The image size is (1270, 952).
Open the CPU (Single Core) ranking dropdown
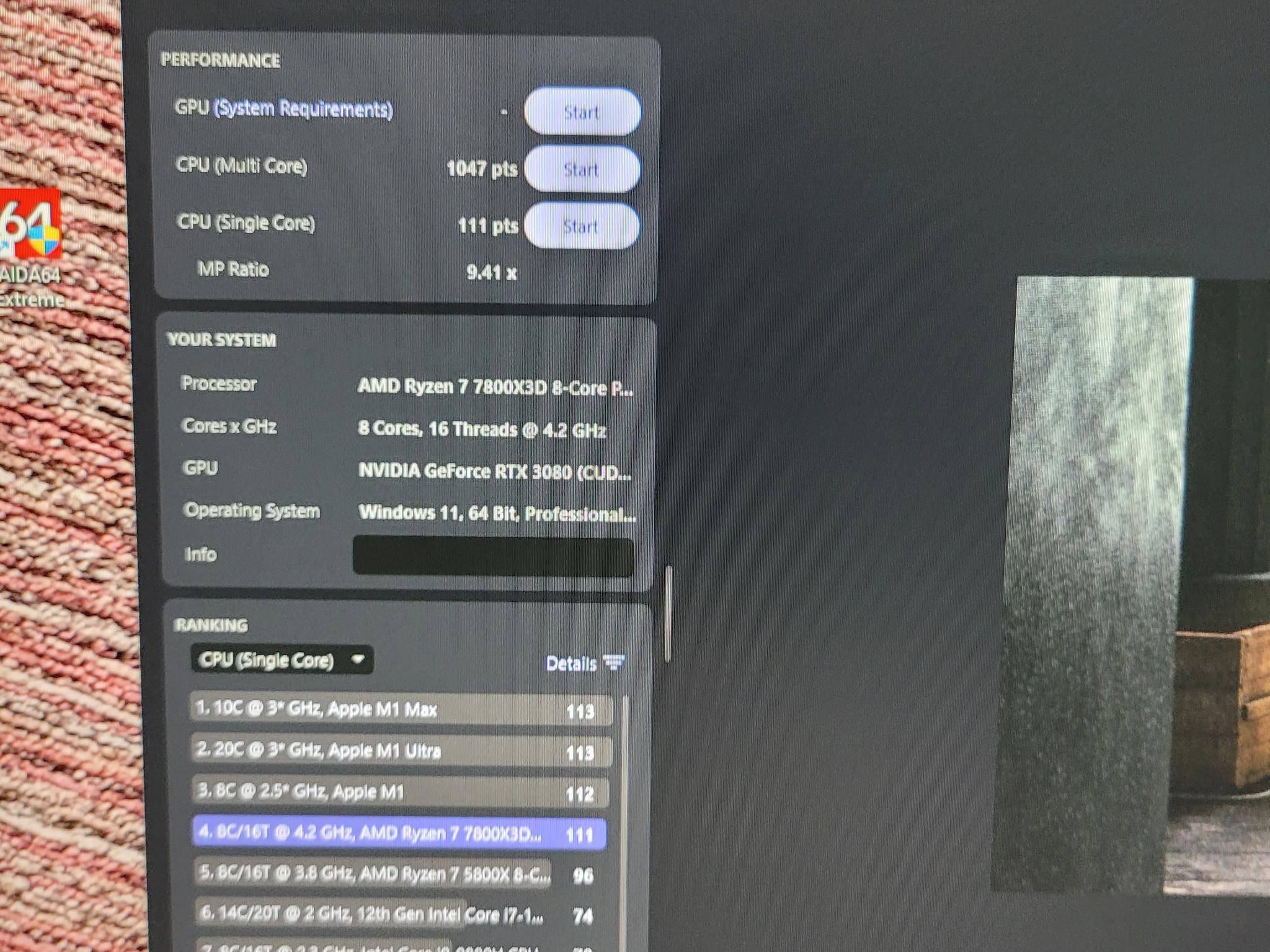click(x=282, y=660)
